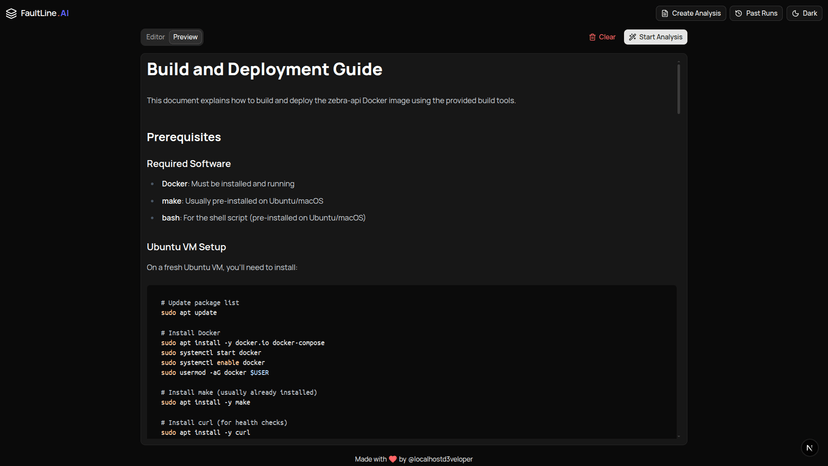Click the preview pane vertical scrollbar
The height and width of the screenshot is (466, 828).
pos(678,90)
